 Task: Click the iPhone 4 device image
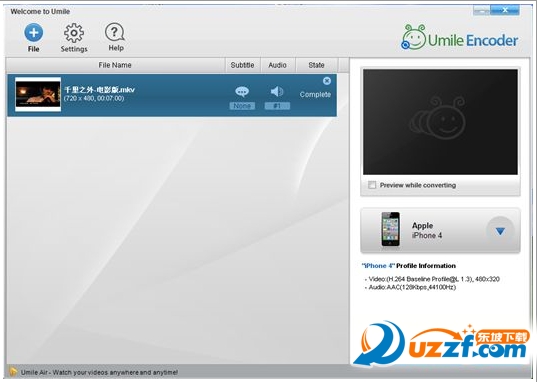390,229
